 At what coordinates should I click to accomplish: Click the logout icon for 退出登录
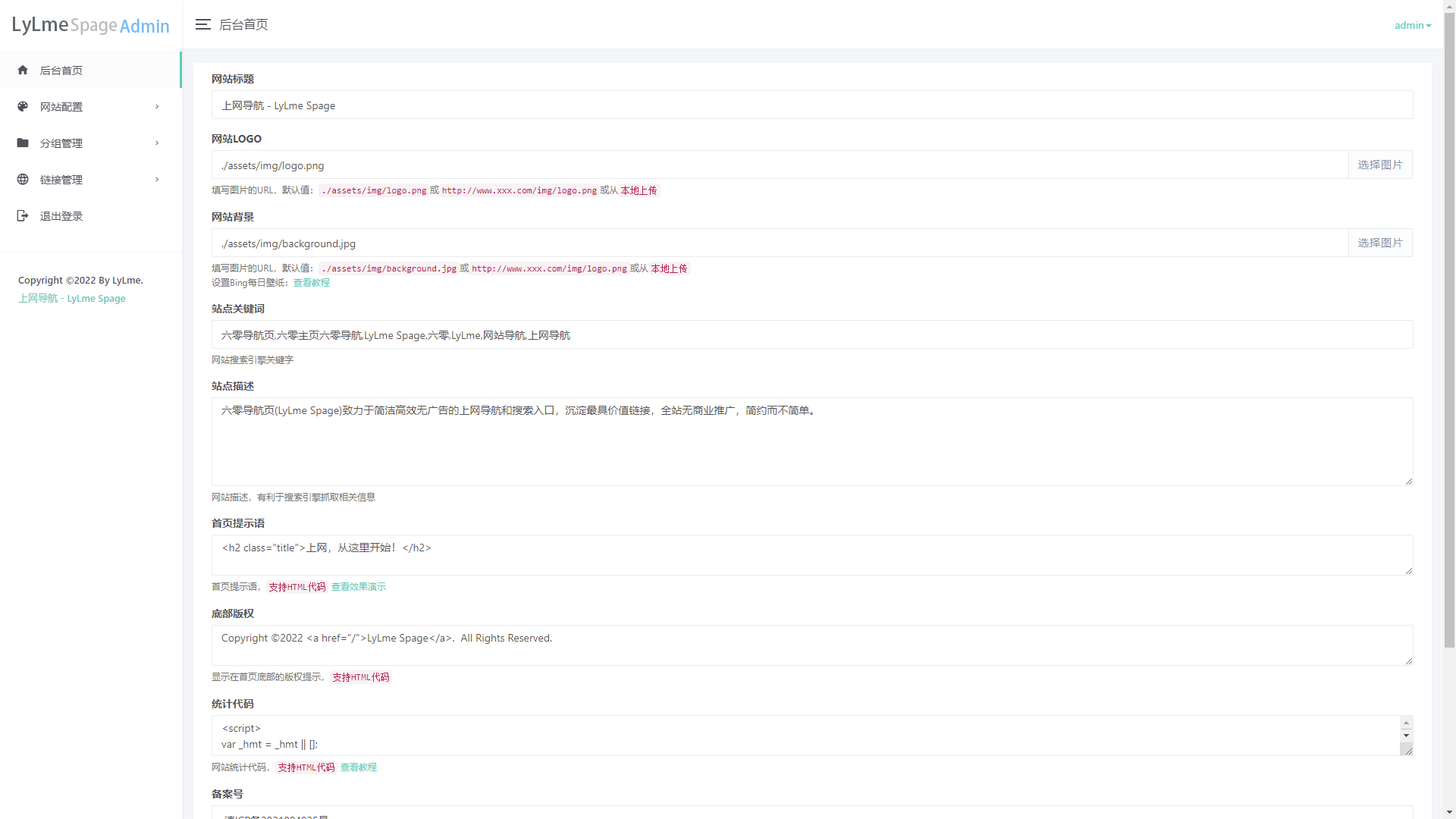23,215
